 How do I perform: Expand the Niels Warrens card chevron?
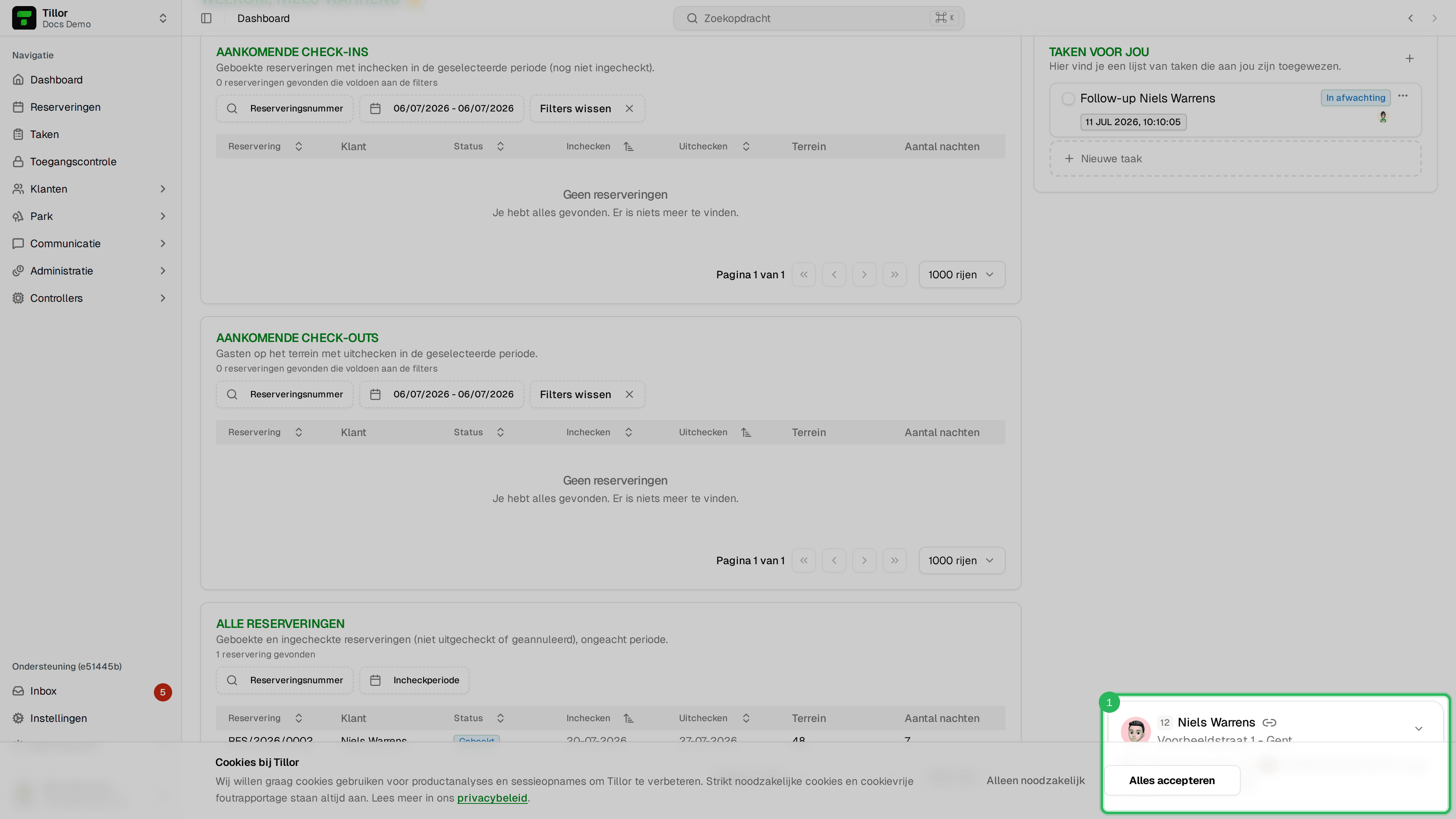coord(1419,728)
